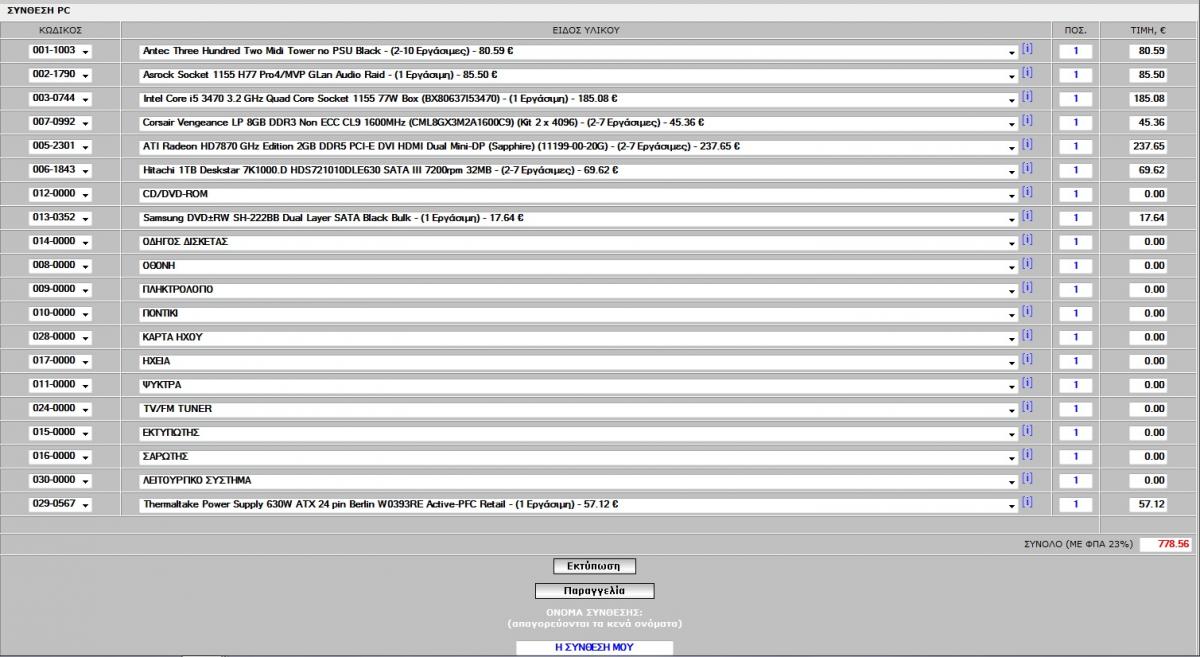
Task: Open the ΠΛΗΚΤΡΟΛΟΓΙΟ item dropdown
Action: (x=579, y=290)
